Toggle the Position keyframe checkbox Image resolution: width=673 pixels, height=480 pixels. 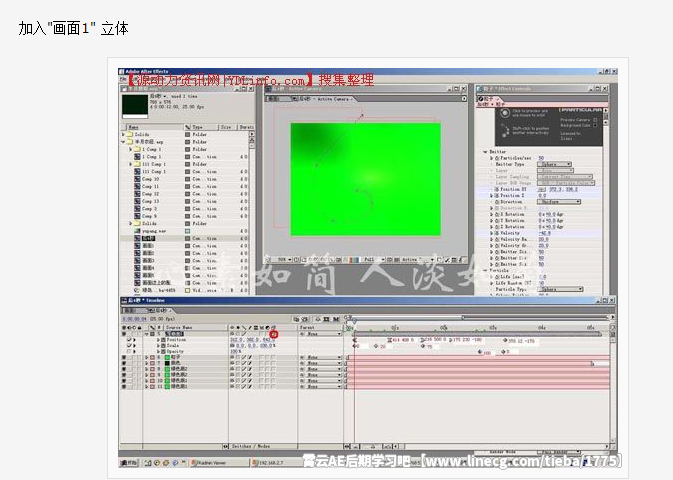pos(129,340)
